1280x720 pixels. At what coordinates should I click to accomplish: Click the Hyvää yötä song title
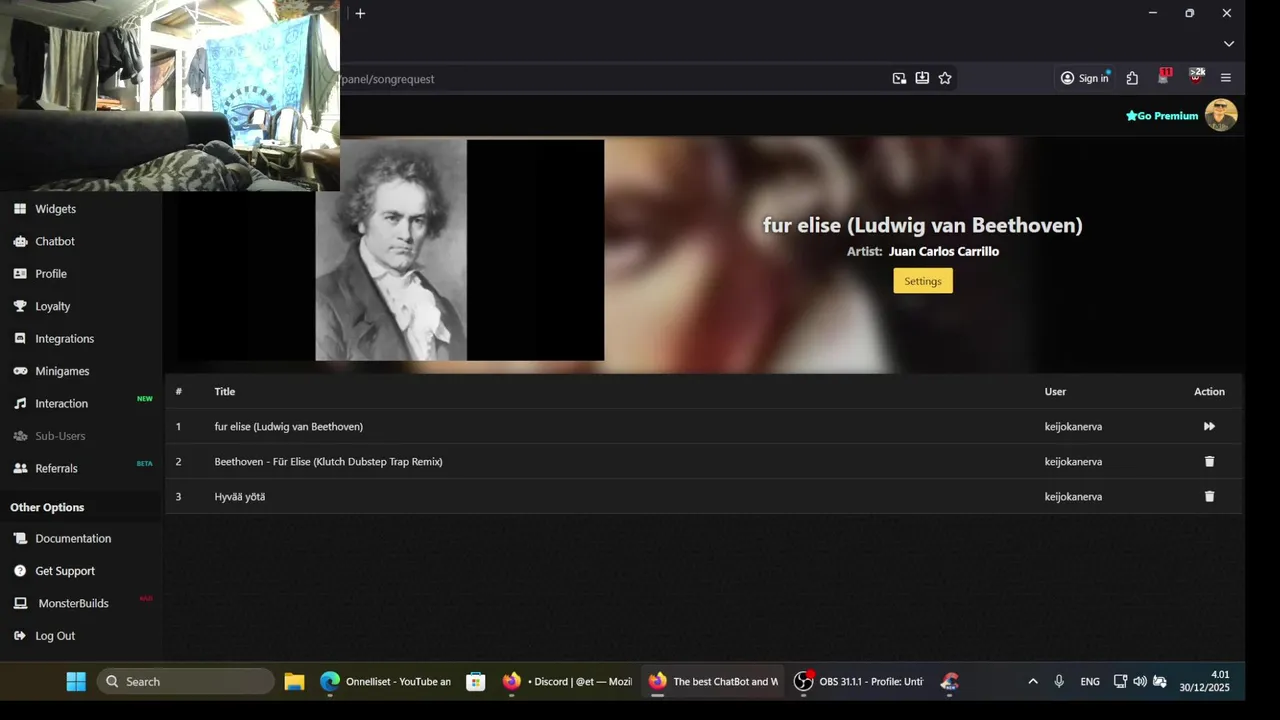(x=240, y=496)
